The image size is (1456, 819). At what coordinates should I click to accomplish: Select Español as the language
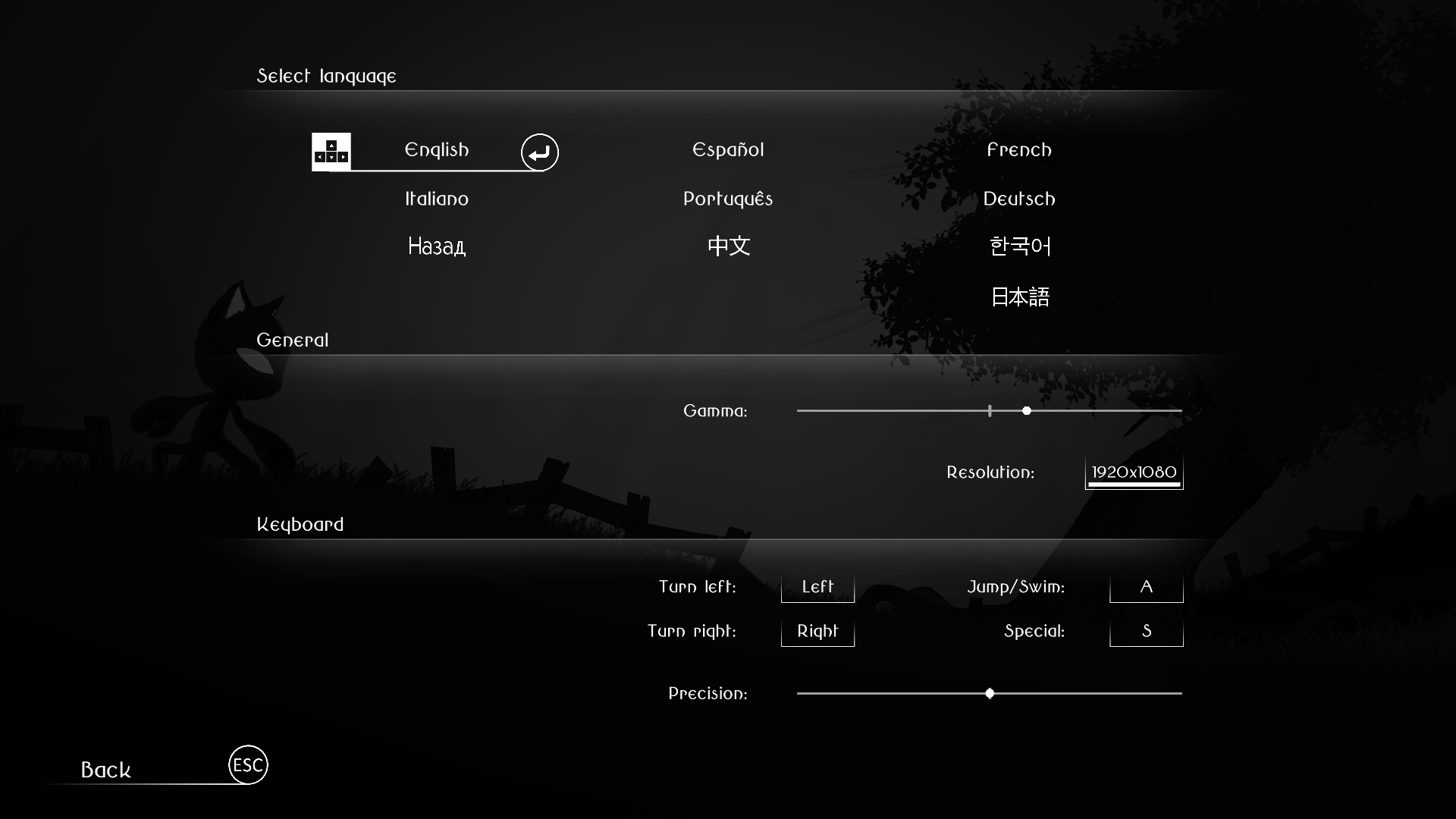[x=727, y=149]
